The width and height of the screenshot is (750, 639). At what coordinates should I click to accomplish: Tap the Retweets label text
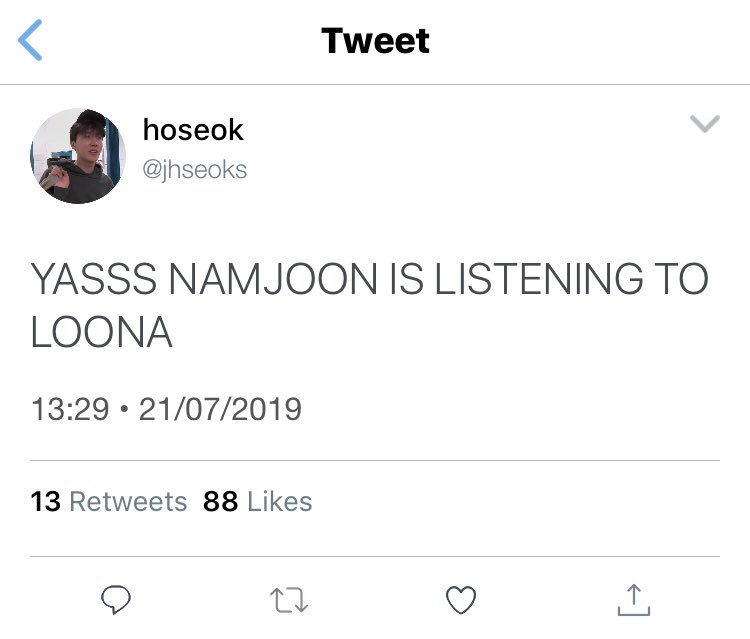click(x=128, y=501)
